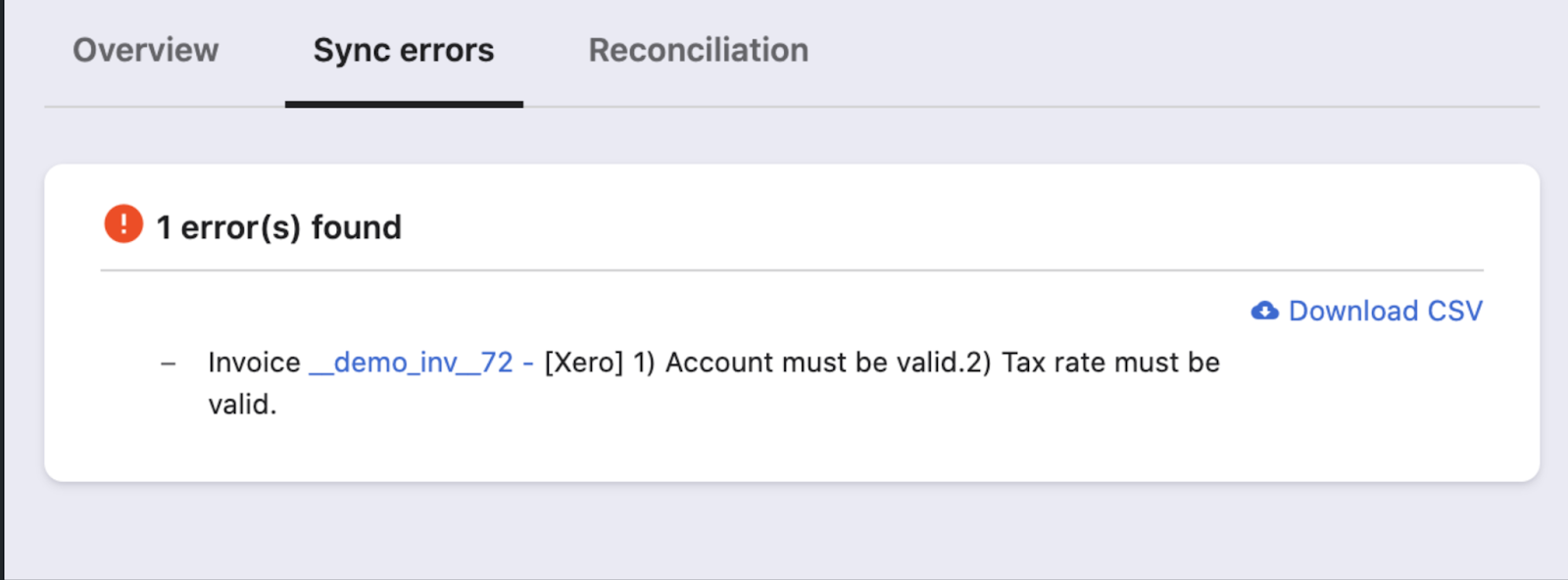The width and height of the screenshot is (1568, 580).
Task: Click the "1 error(s) found" heading
Action: [x=279, y=227]
